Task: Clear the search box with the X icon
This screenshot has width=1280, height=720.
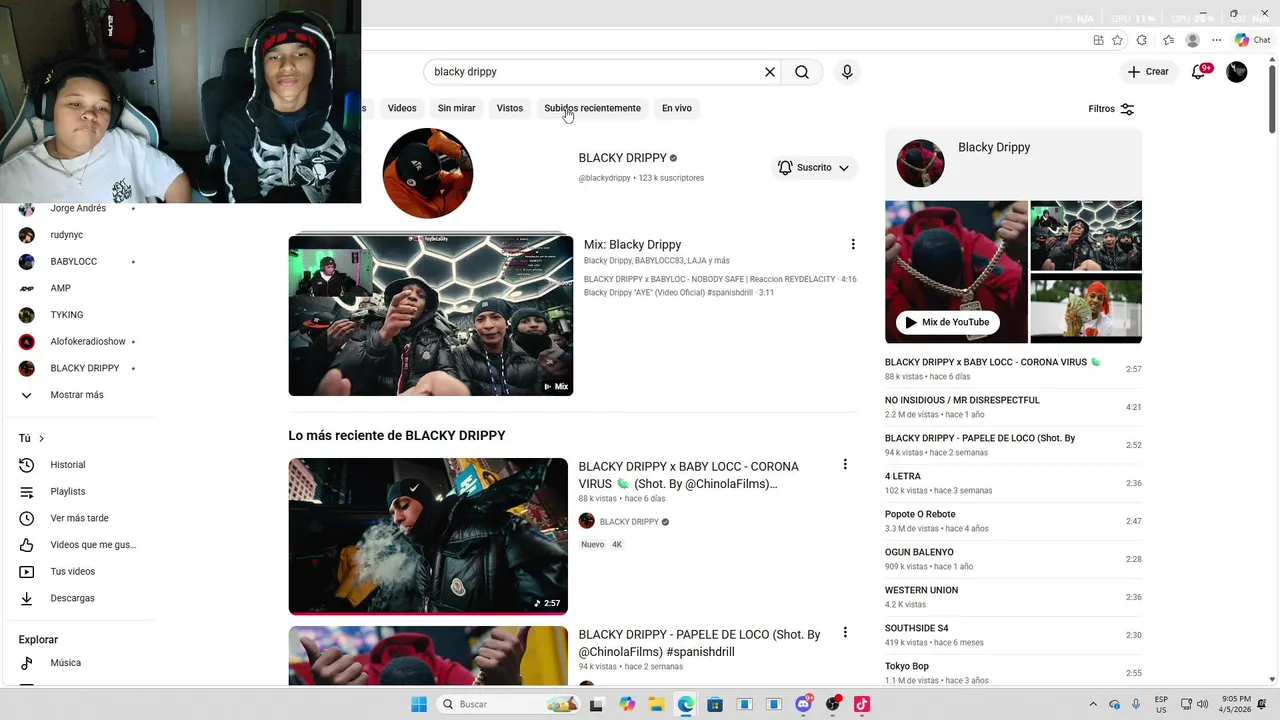Action: pos(770,72)
